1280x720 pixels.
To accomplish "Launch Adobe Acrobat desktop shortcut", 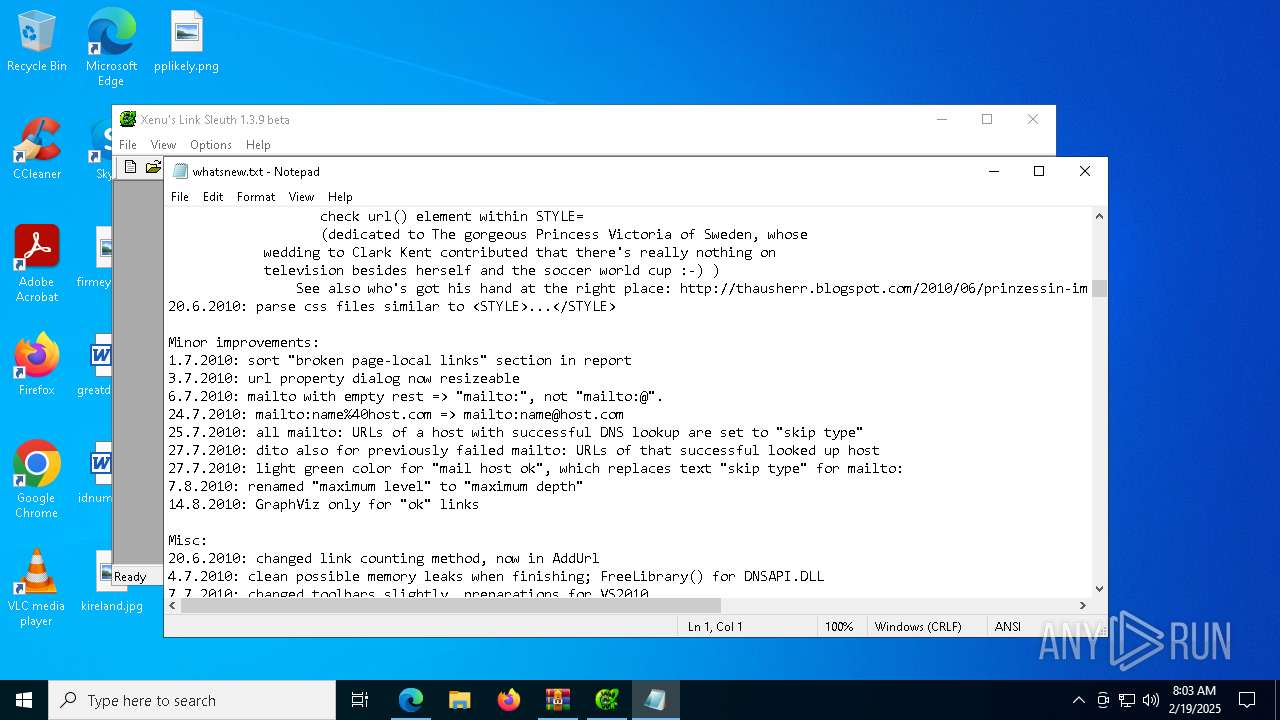I will (x=37, y=264).
